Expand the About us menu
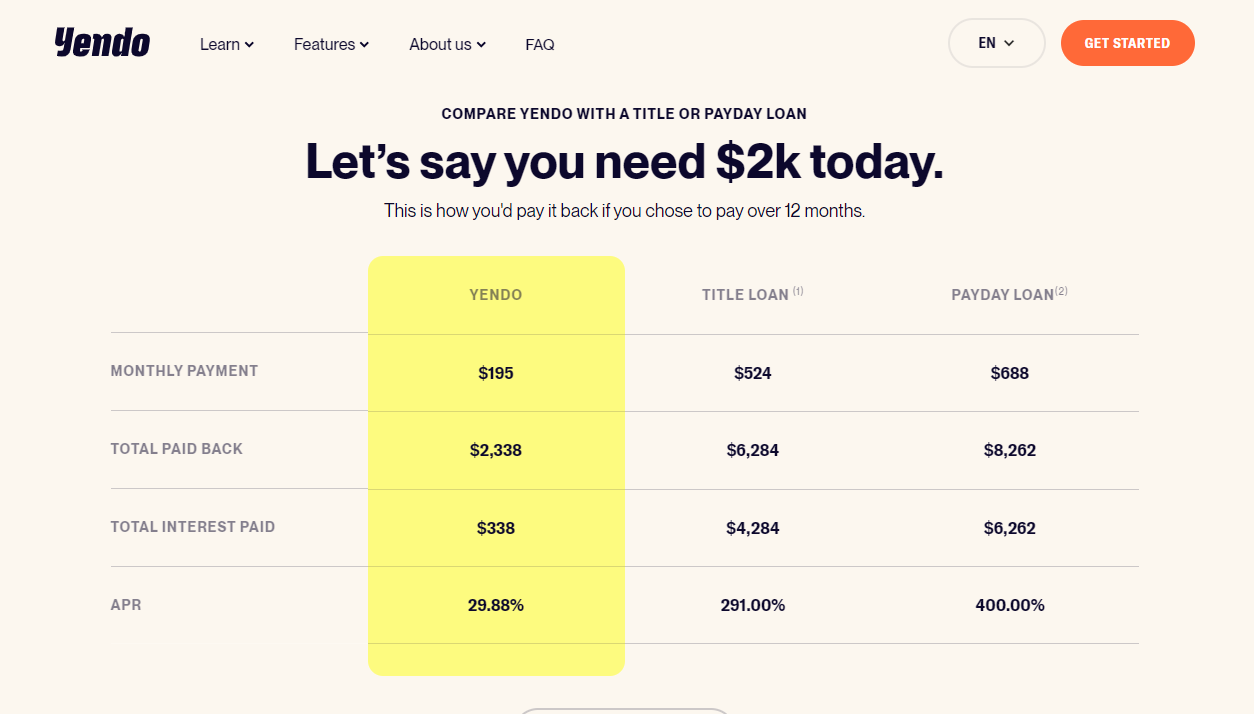 (x=447, y=44)
